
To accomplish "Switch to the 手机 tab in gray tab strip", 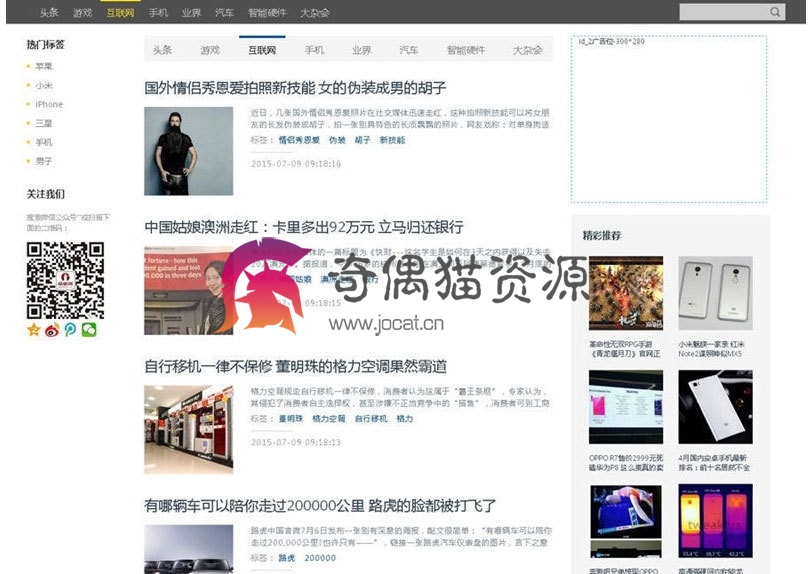I will pos(314,50).
